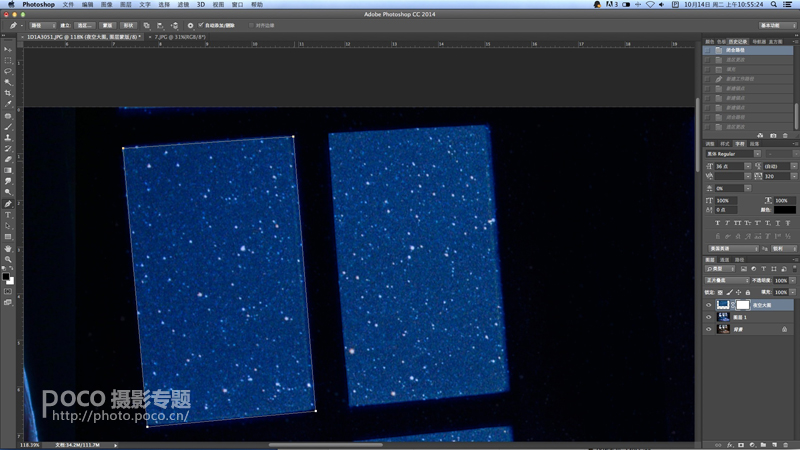Viewport: 800px width, 450px height.
Task: Open the 3D menu
Action: 201,4
